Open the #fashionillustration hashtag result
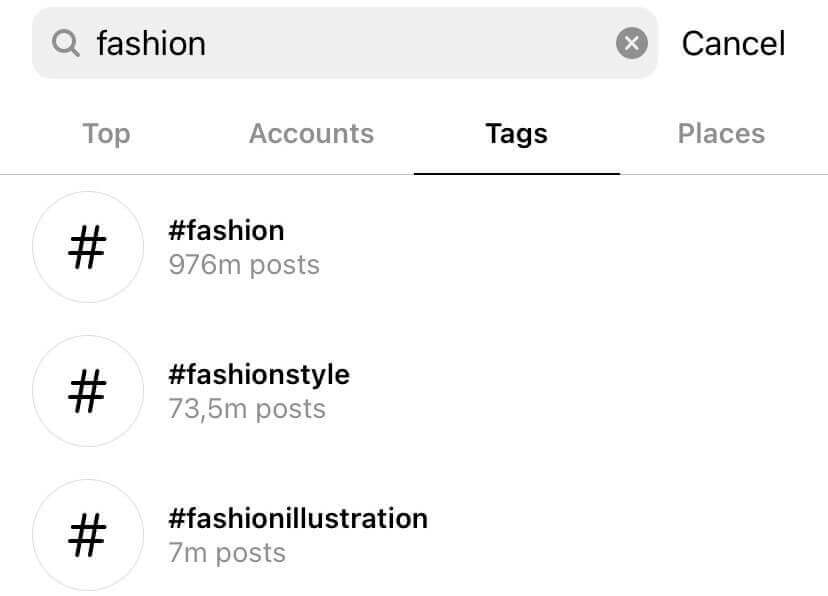This screenshot has height=596, width=828. point(297,519)
